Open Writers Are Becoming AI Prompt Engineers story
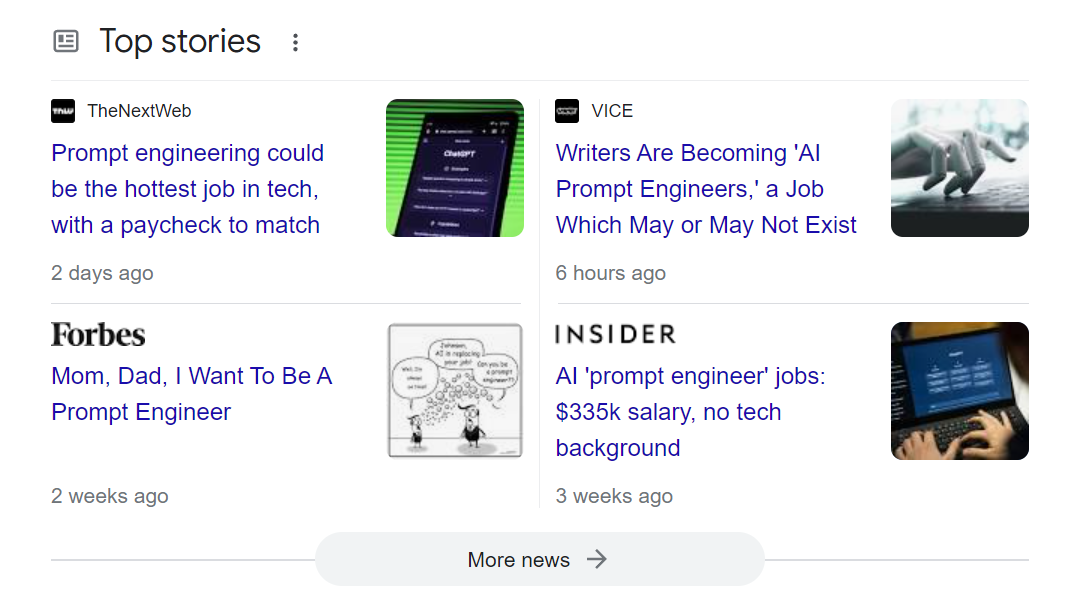The height and width of the screenshot is (607, 1085). 705,189
